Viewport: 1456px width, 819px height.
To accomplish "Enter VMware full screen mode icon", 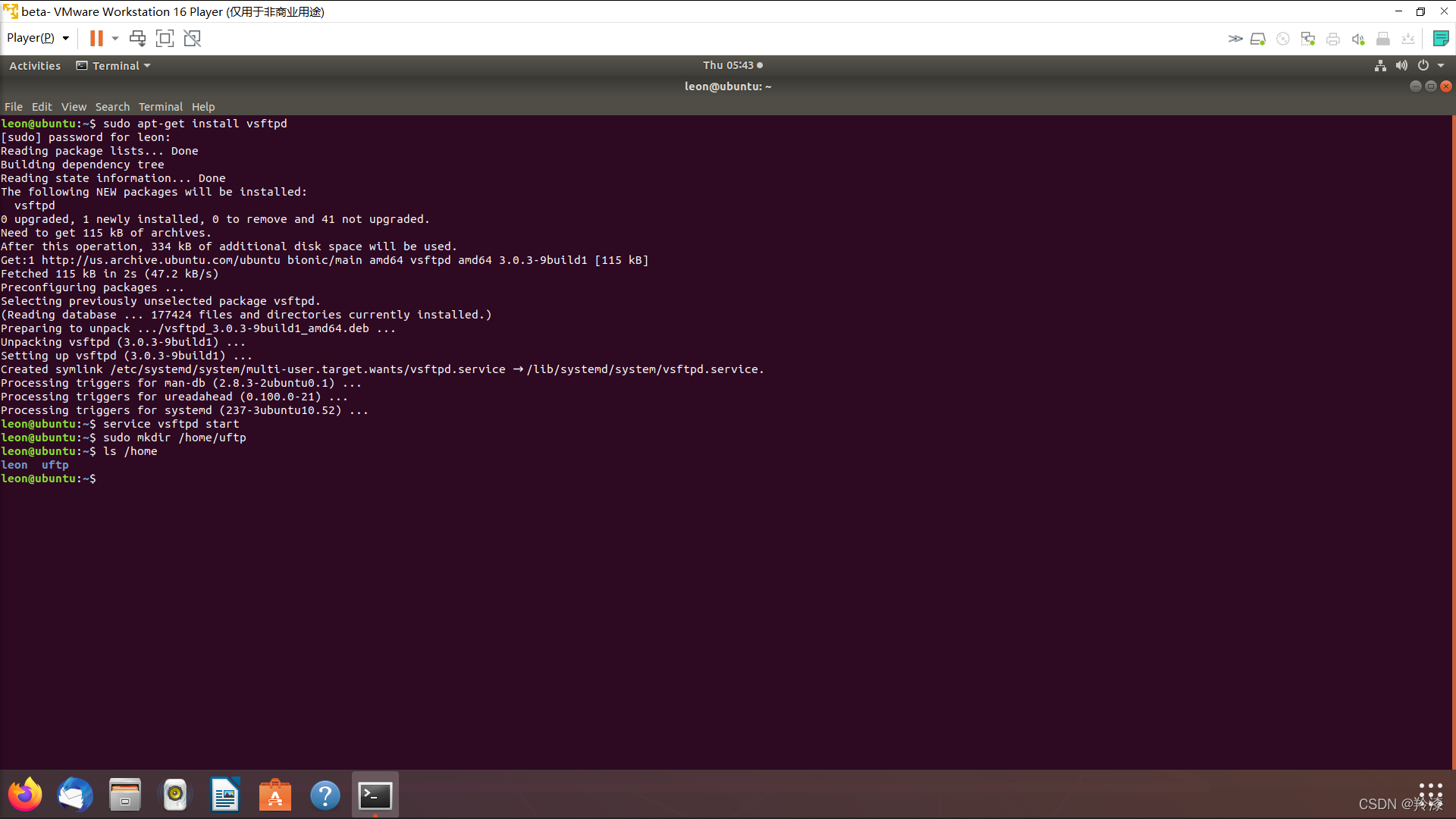I will click(165, 38).
